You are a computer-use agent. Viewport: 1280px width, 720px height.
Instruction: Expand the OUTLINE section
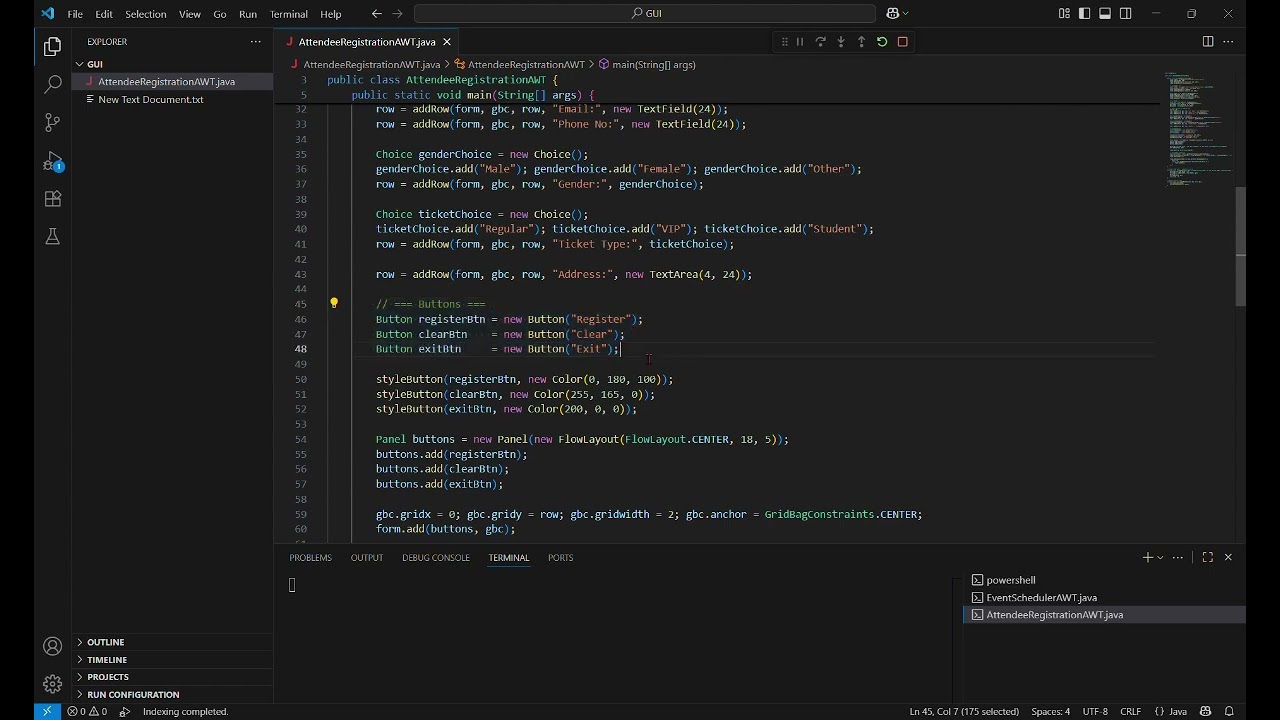click(173, 642)
